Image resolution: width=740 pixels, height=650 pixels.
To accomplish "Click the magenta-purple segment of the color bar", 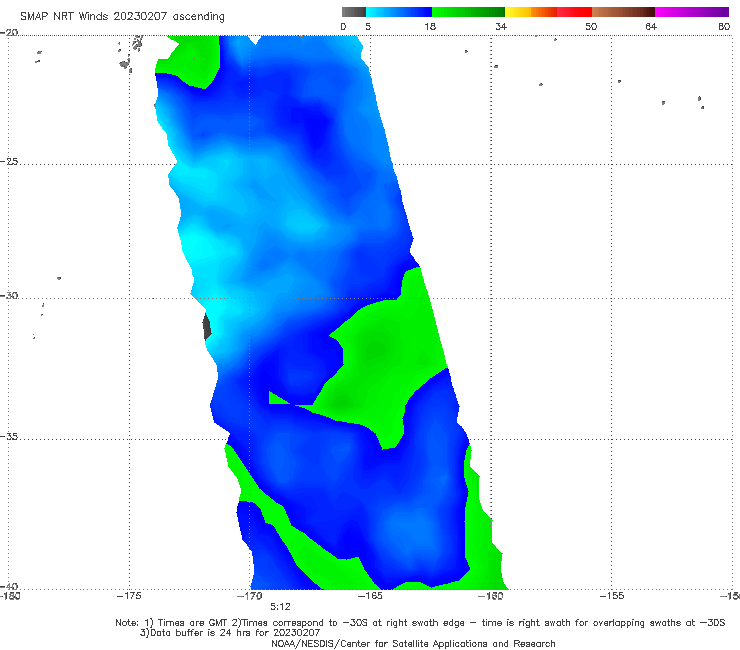I will coord(692,12).
